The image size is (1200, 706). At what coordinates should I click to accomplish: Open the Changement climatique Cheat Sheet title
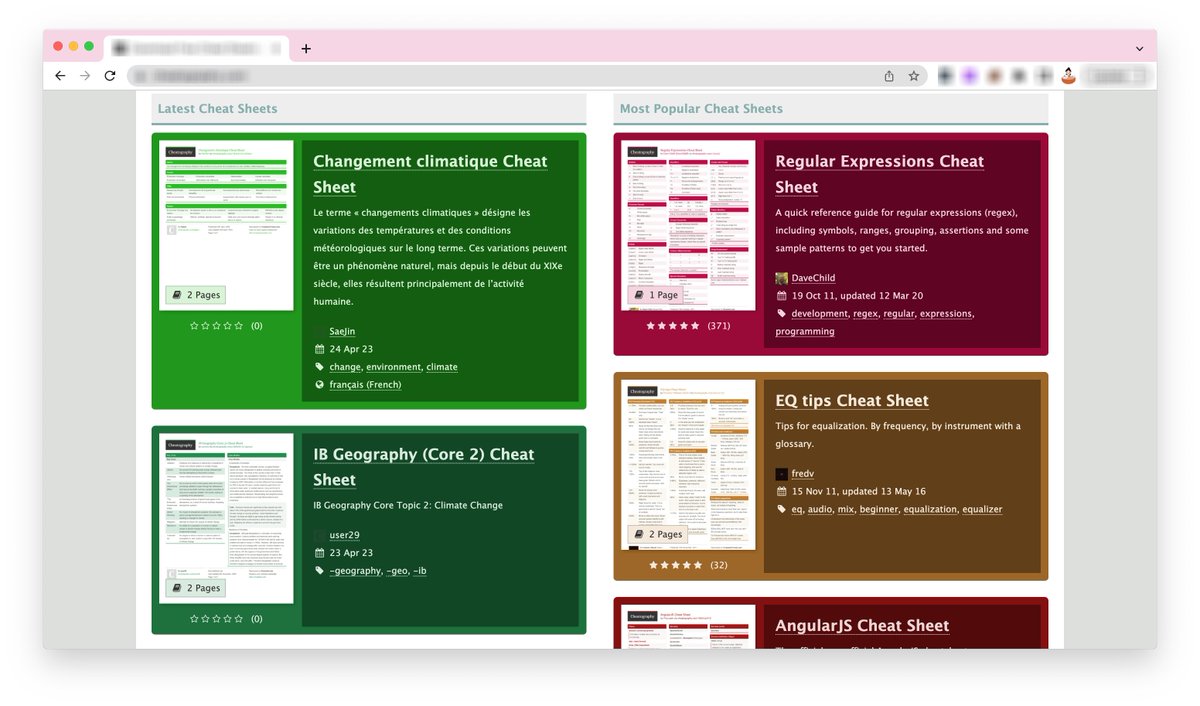point(430,174)
